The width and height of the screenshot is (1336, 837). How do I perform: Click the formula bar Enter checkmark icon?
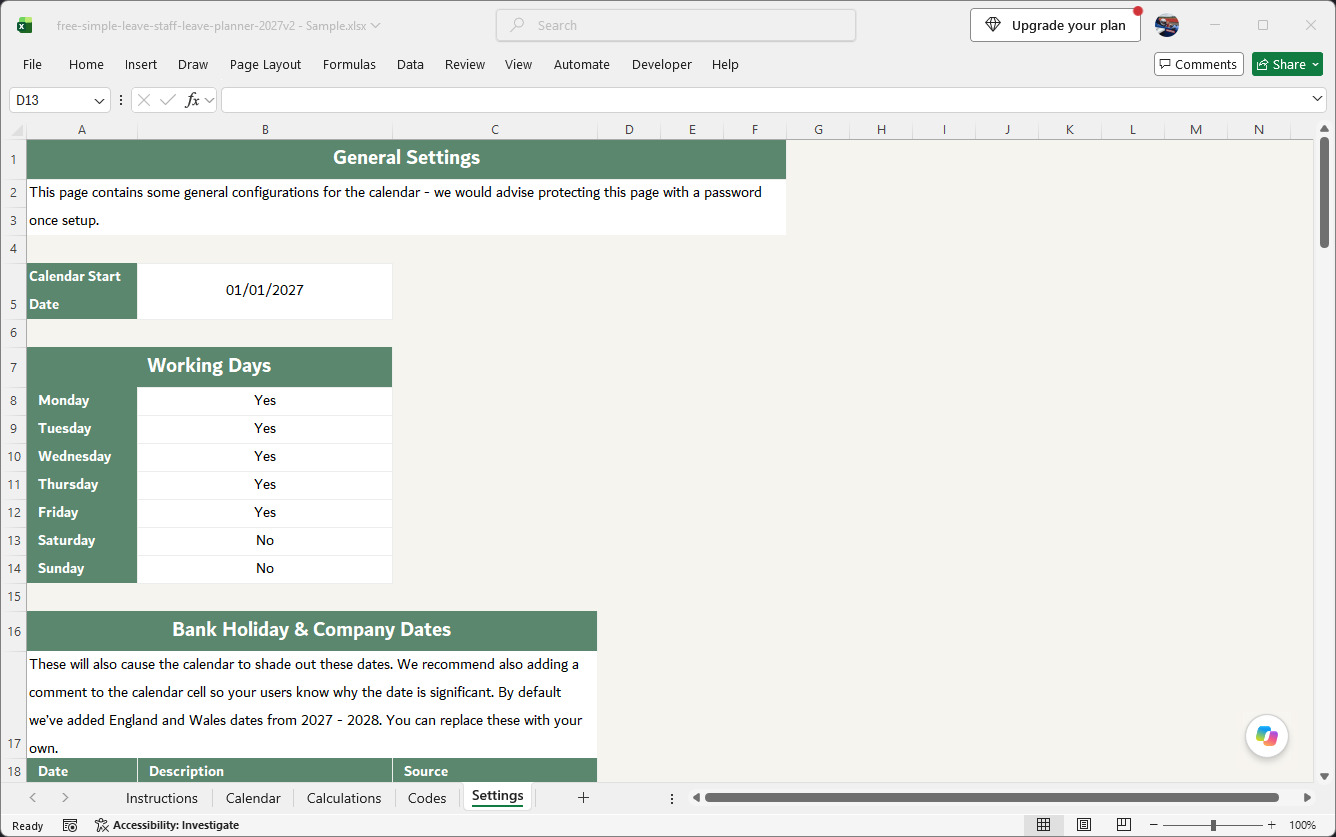pyautogui.click(x=168, y=100)
